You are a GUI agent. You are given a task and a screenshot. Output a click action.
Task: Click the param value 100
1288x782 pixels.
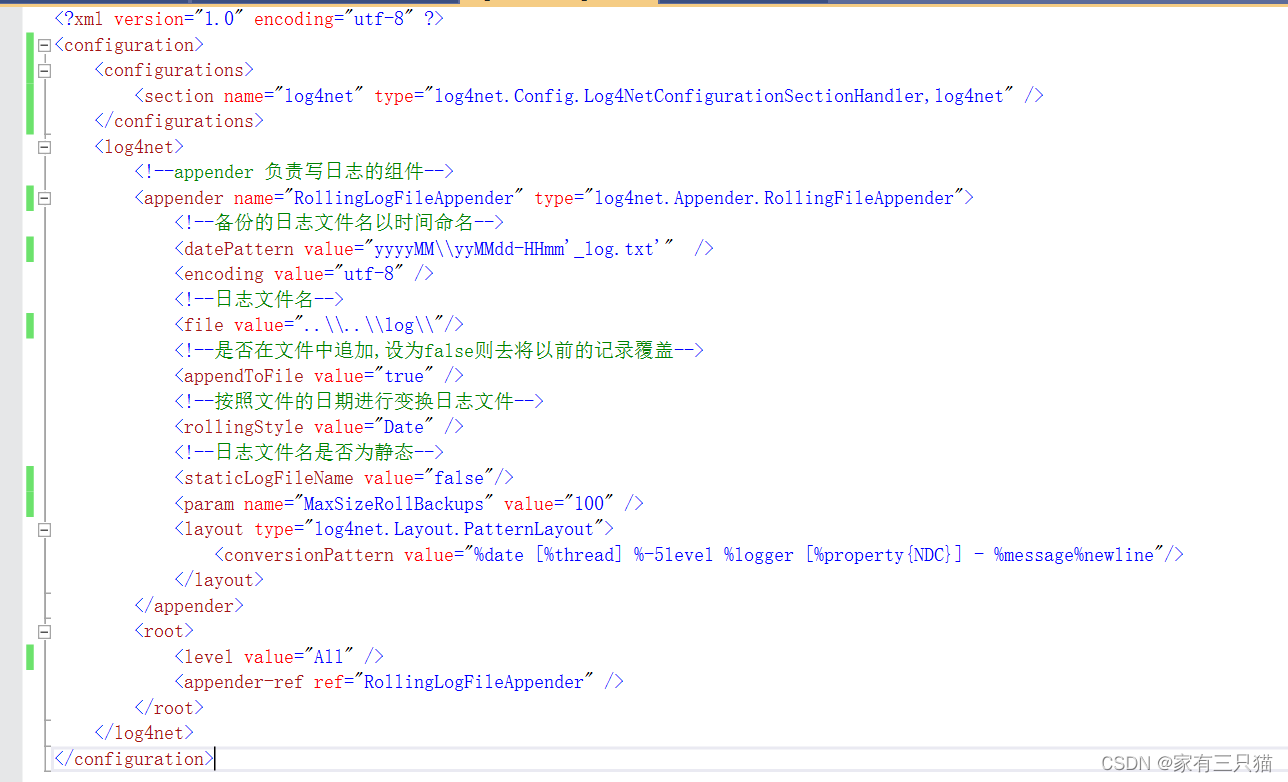tap(589, 504)
